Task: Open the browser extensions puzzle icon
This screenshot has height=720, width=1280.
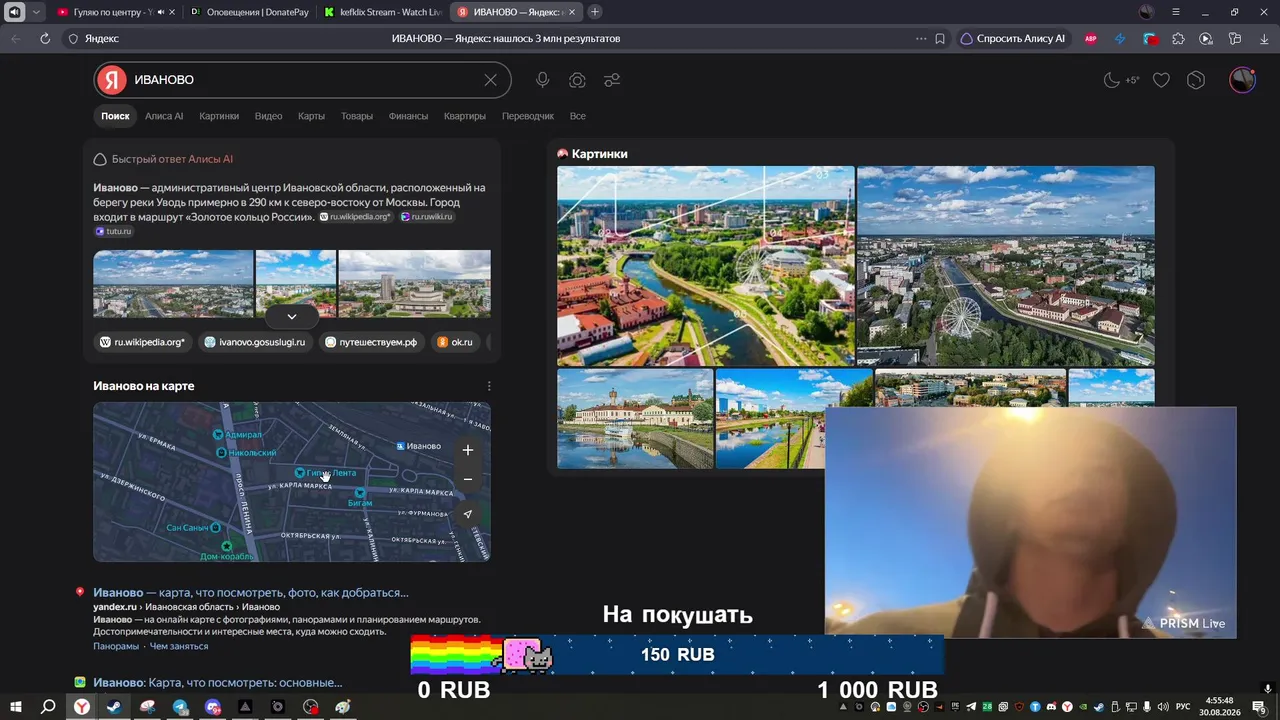Action: coord(1178,39)
